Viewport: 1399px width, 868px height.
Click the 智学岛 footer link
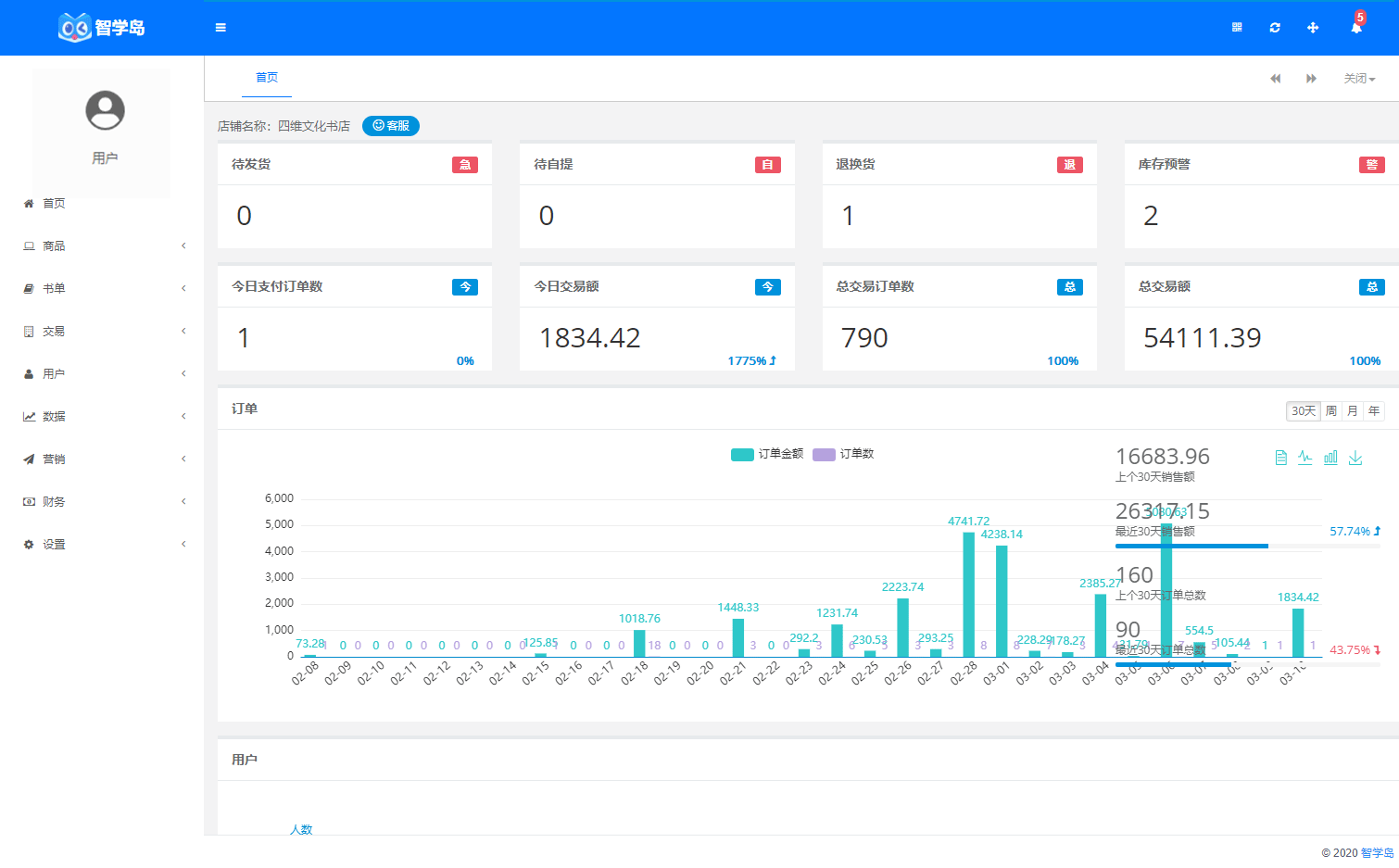pyautogui.click(x=1377, y=853)
